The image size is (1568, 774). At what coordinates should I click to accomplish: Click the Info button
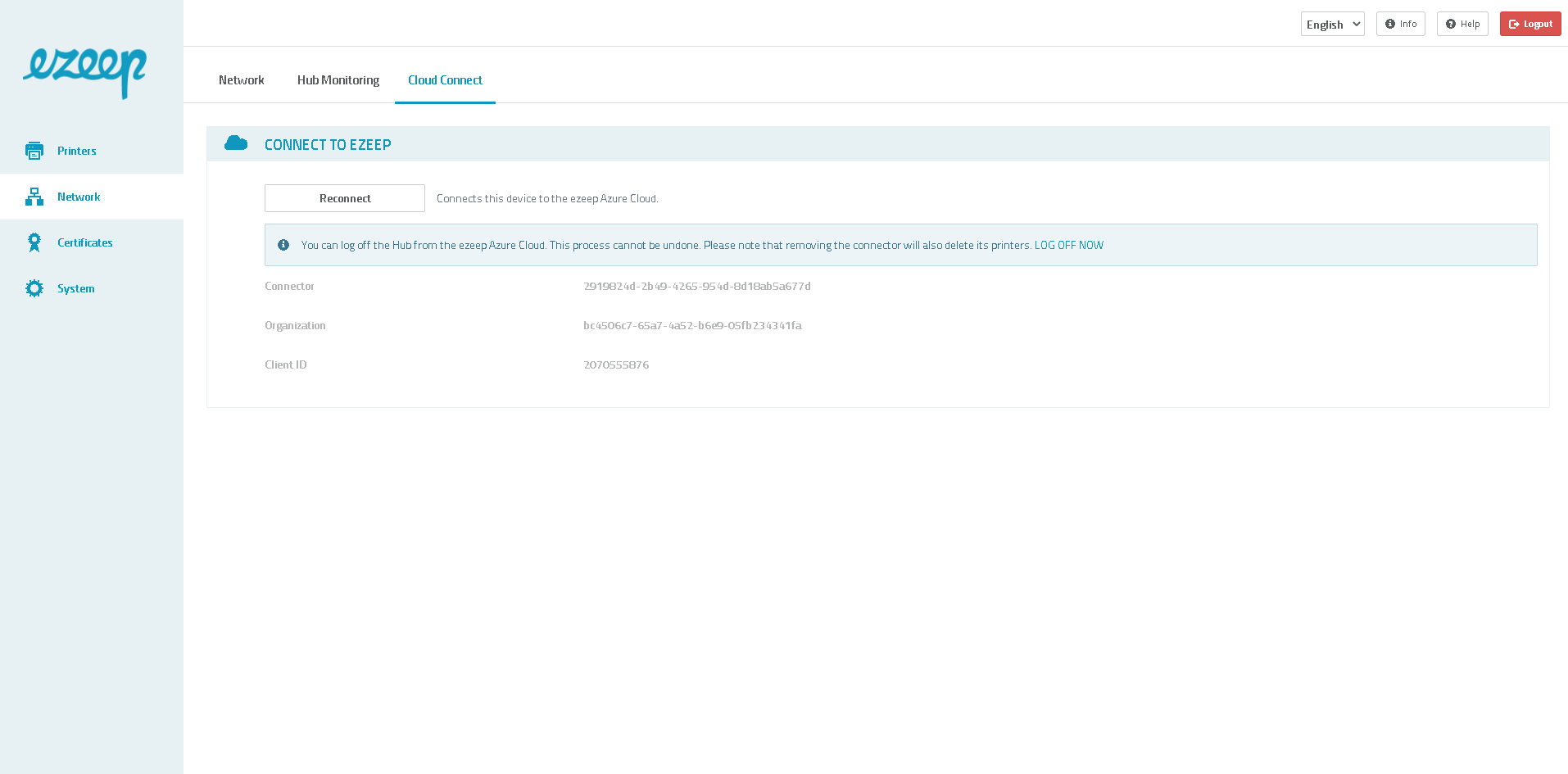[1401, 24]
